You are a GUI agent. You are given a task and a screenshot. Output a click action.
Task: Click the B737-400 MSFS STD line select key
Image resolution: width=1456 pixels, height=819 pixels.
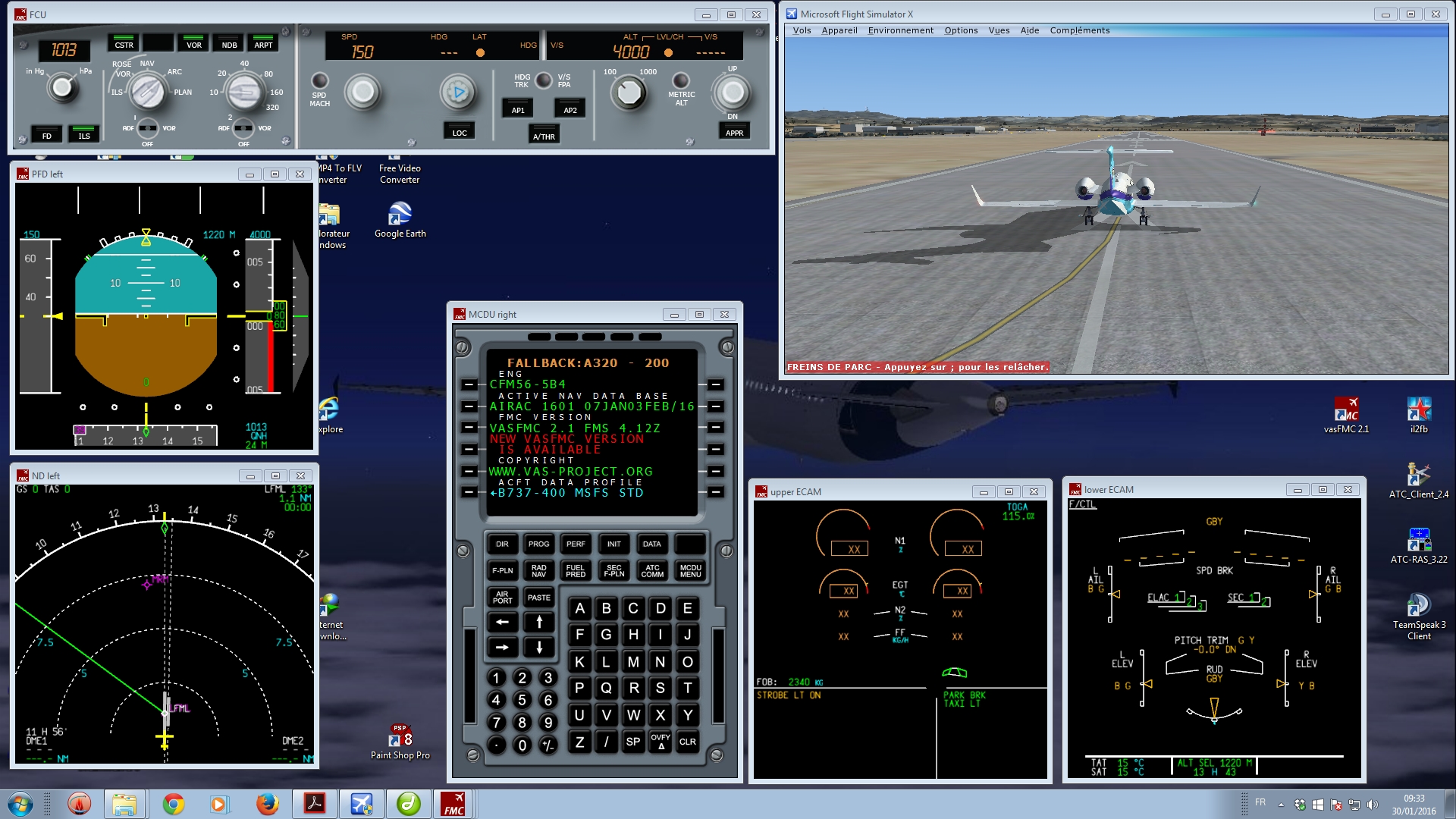click(x=469, y=492)
